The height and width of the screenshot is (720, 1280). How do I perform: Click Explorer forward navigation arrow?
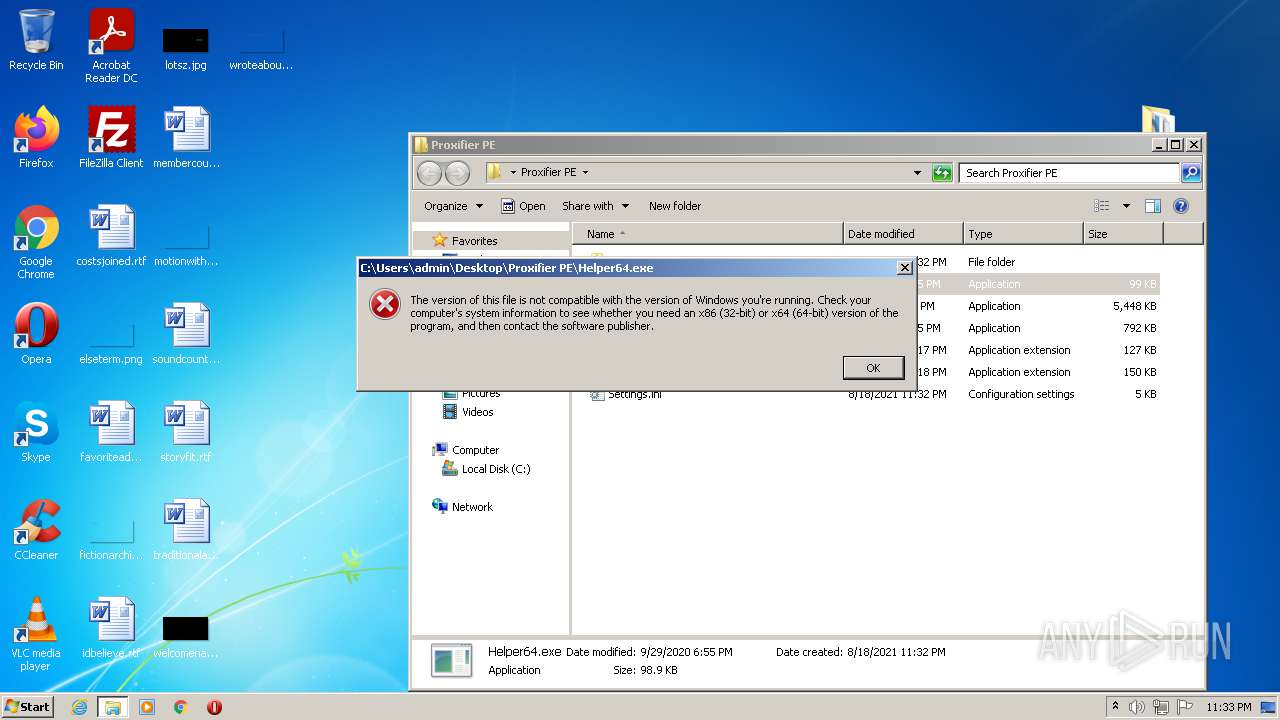point(457,173)
